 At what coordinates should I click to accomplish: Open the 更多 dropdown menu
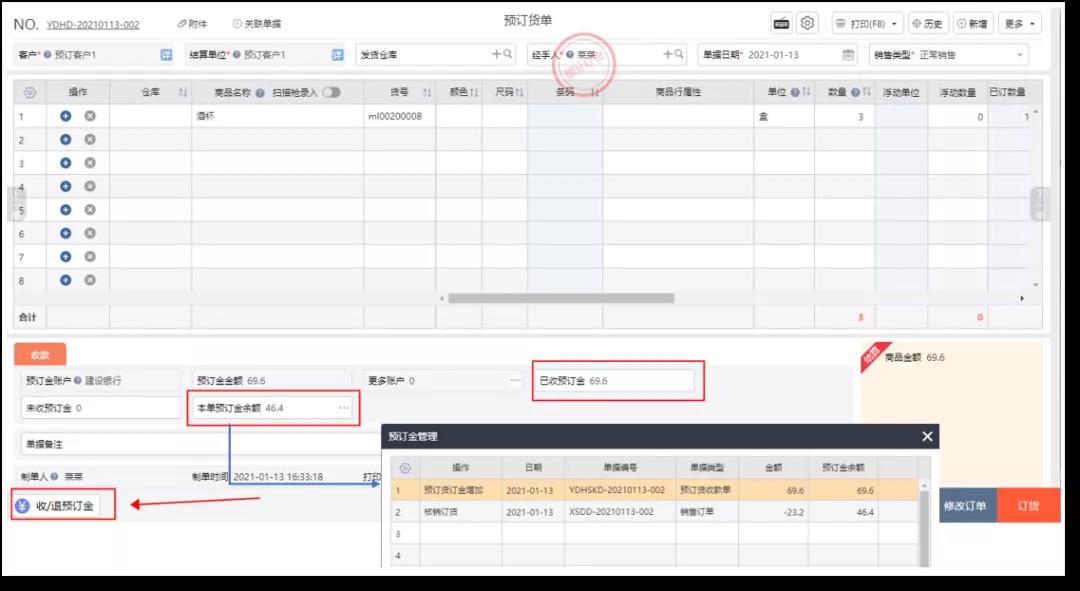pos(1019,23)
